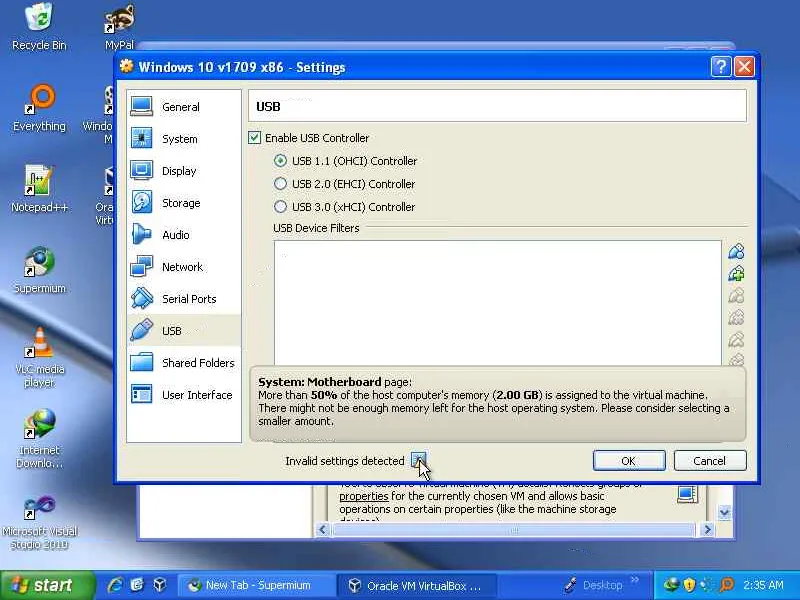Click the horizontal scrollbar thumb
800x600 pixels.
pyautogui.click(x=514, y=530)
